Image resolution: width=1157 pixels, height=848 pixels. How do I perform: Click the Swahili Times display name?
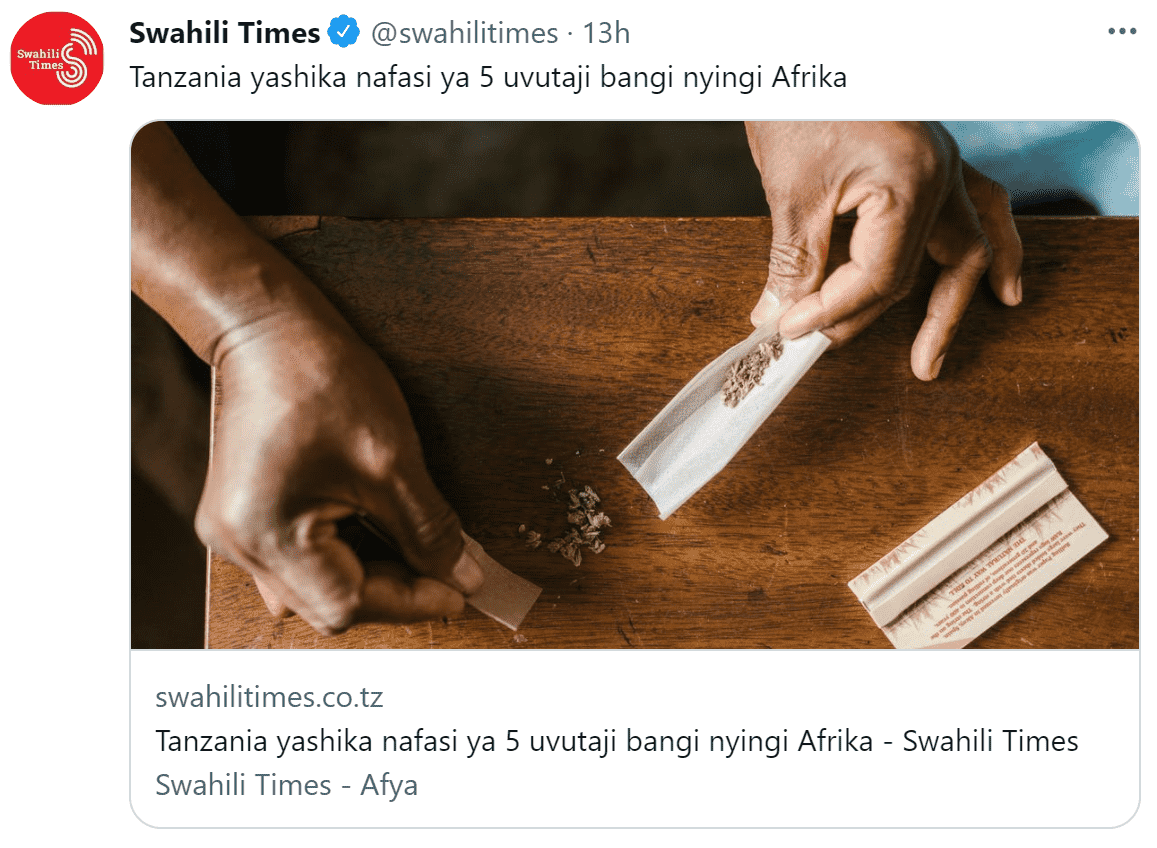point(224,33)
